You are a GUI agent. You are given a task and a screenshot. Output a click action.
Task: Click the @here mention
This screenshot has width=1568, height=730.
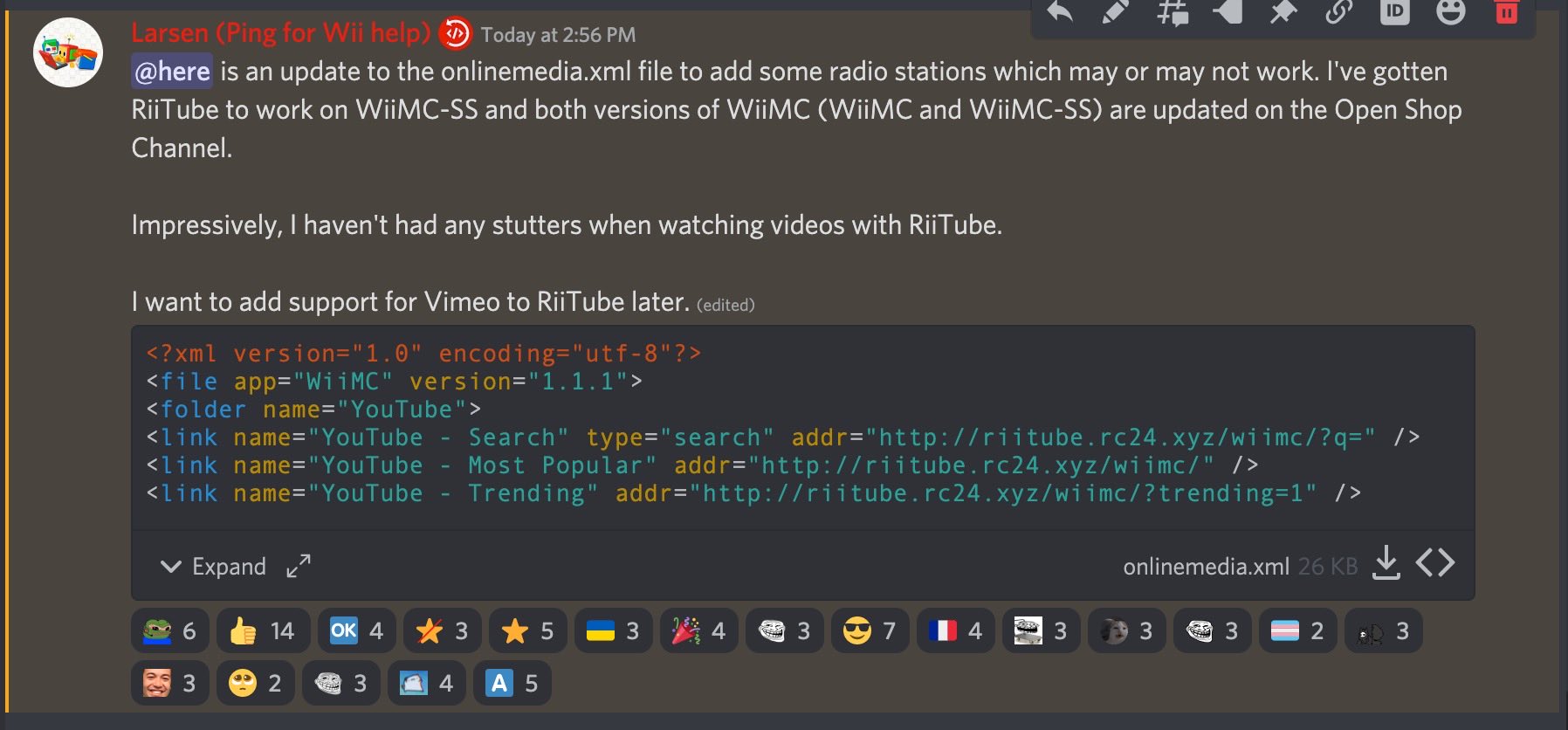tap(172, 72)
